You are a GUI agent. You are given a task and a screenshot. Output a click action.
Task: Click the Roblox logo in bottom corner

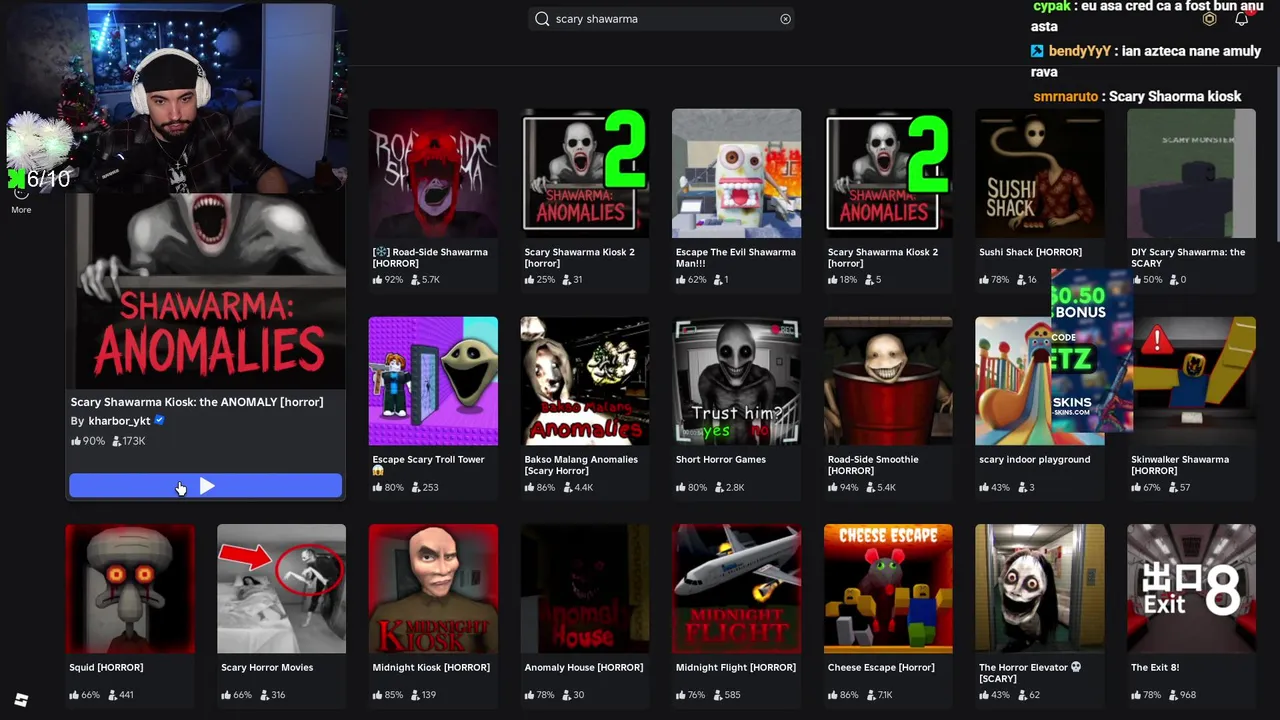(x=21, y=700)
